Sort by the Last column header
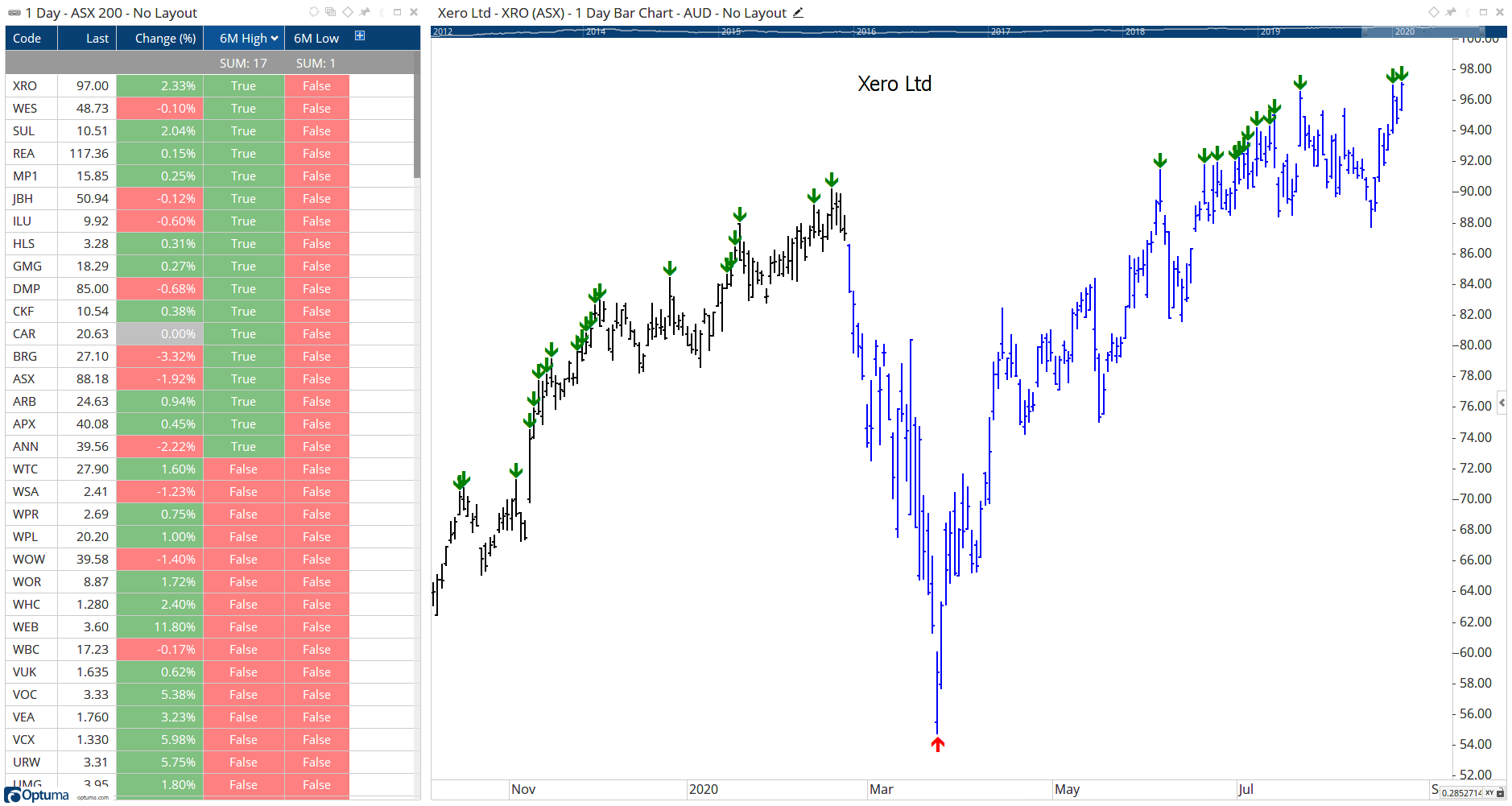This screenshot has height=806, width=1512. point(87,38)
